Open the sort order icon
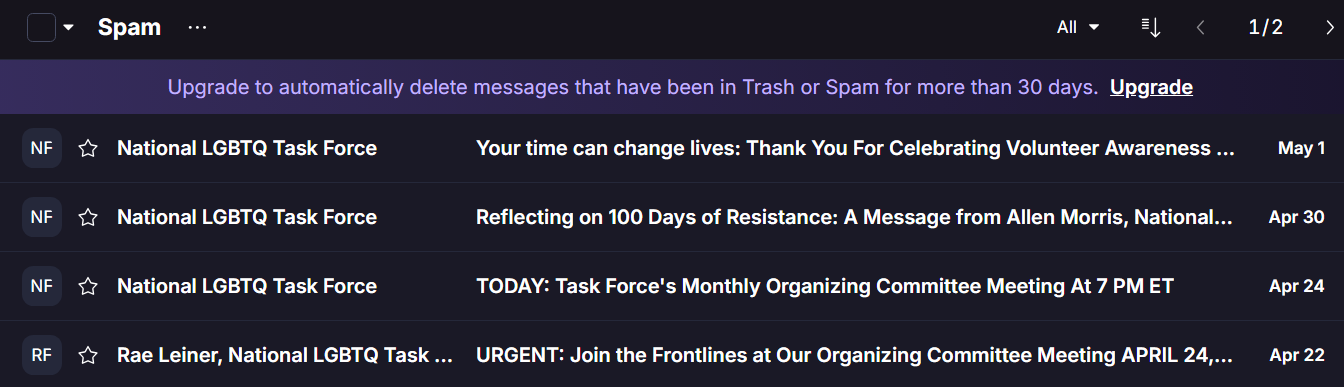Screen dimensions: 1344x387 1151,28
